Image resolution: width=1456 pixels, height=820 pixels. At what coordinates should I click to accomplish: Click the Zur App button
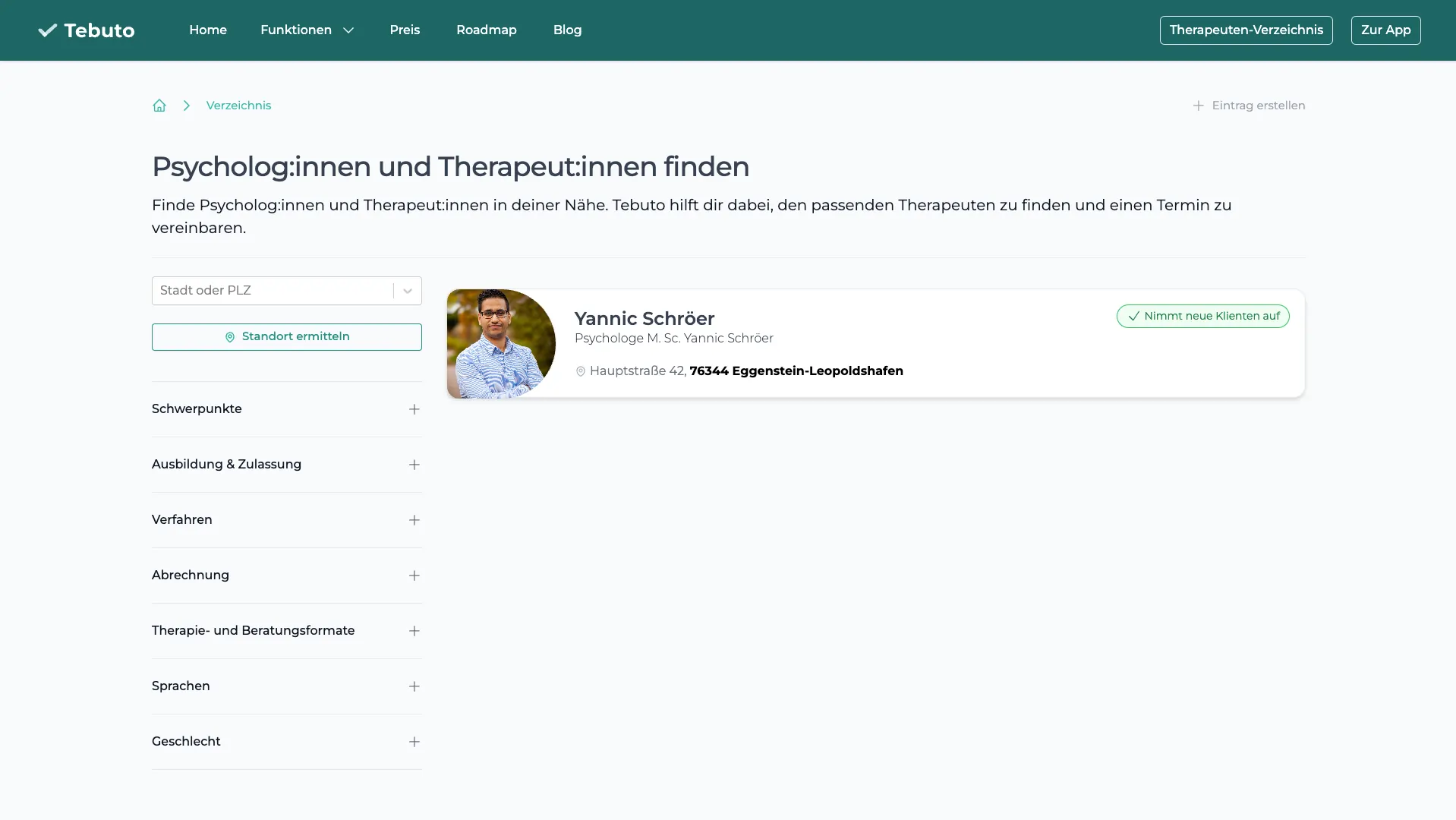pos(1385,30)
